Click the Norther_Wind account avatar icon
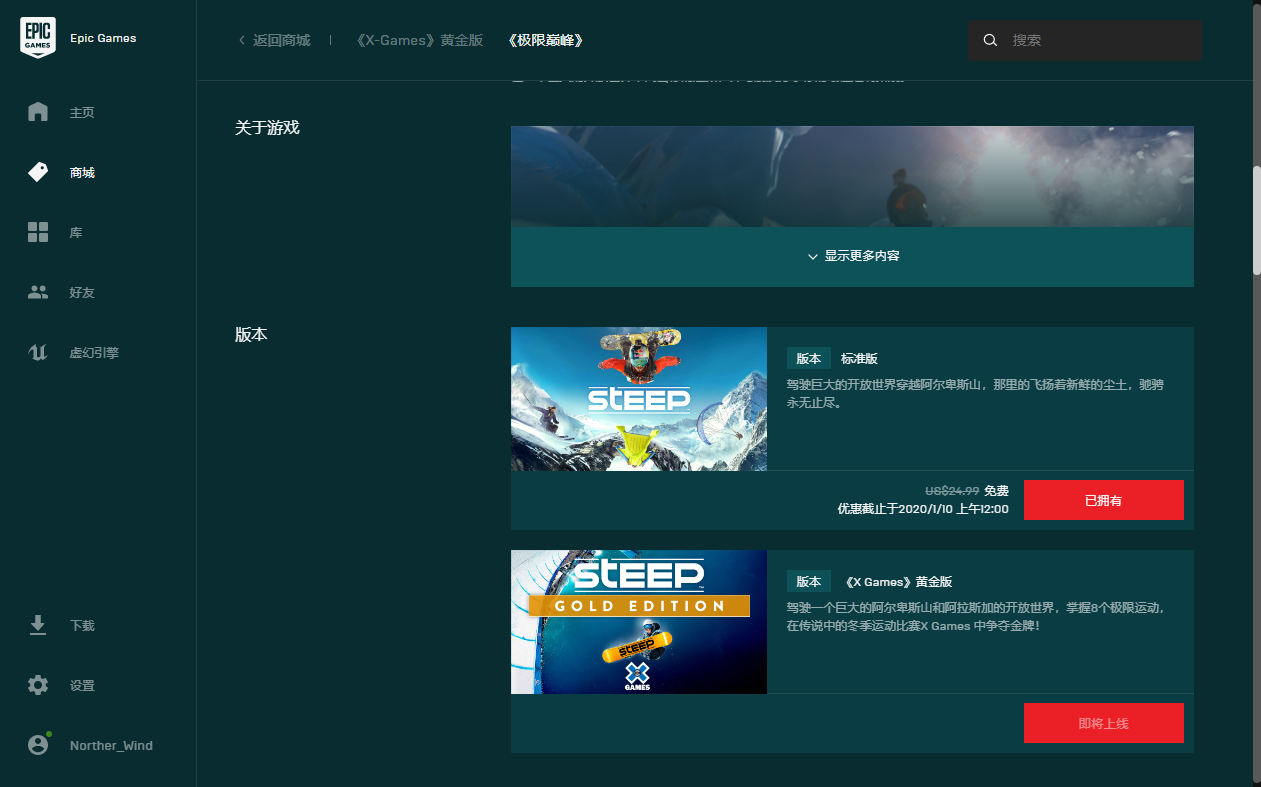This screenshot has height=787, width=1261. click(x=38, y=745)
